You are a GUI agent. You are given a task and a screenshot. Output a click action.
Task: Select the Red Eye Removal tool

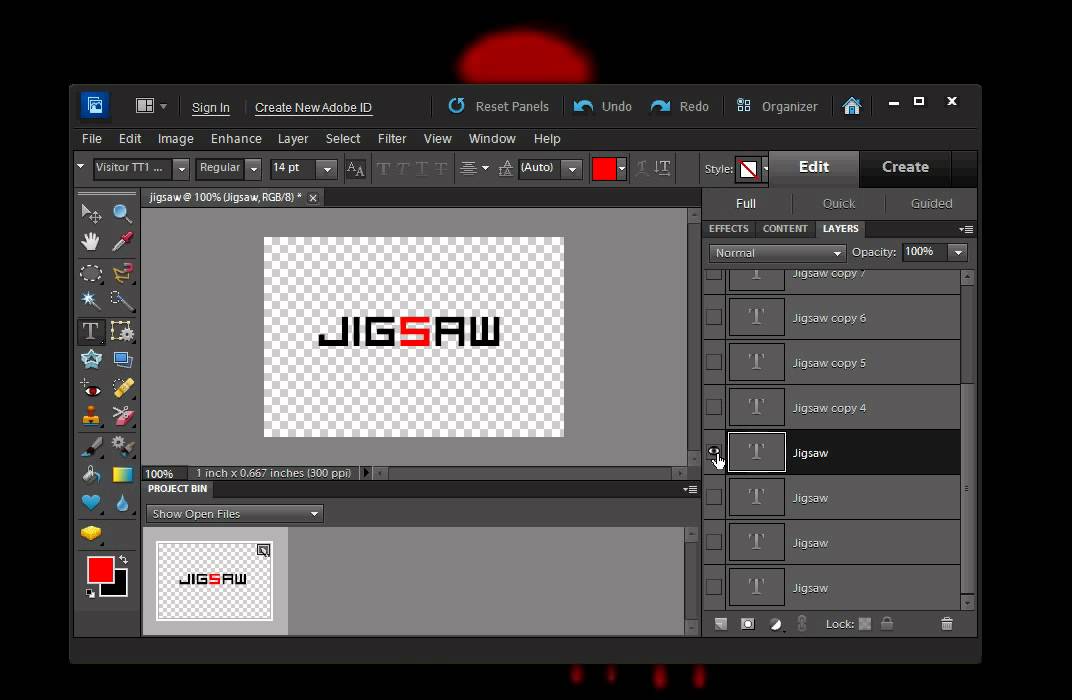91,388
